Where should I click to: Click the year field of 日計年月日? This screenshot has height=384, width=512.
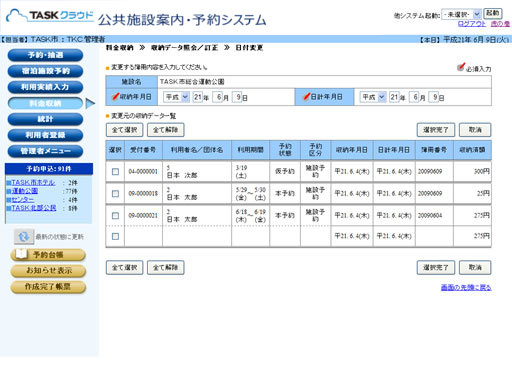(x=394, y=97)
